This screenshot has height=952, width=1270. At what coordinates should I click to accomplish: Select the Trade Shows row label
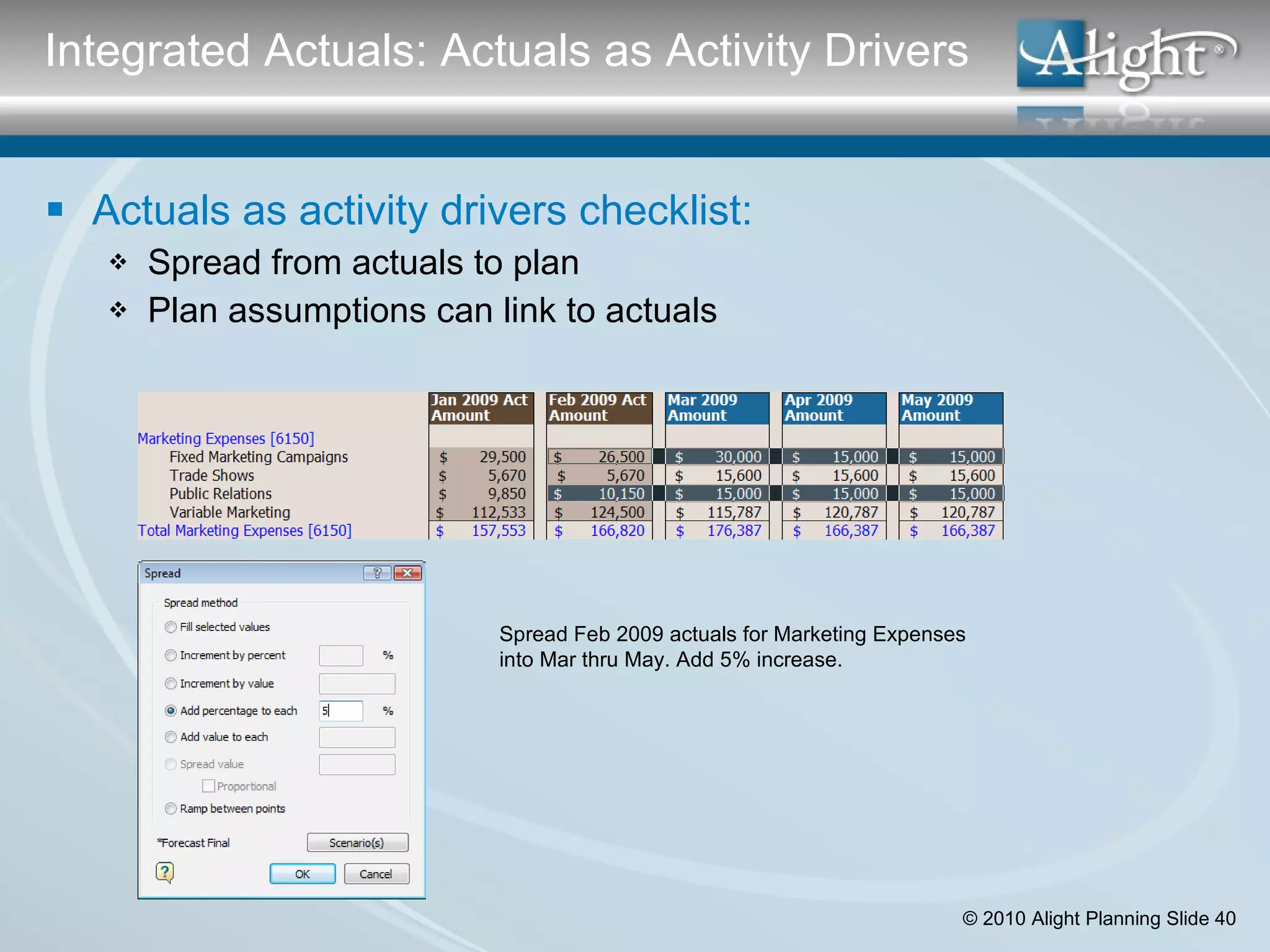click(x=212, y=475)
